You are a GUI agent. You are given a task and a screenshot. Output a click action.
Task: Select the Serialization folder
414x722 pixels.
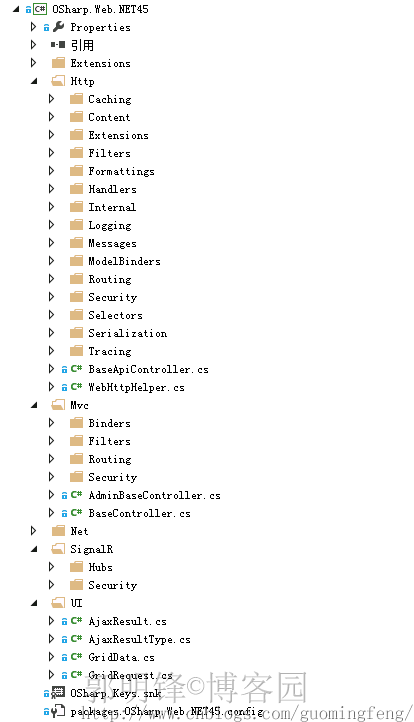128,333
